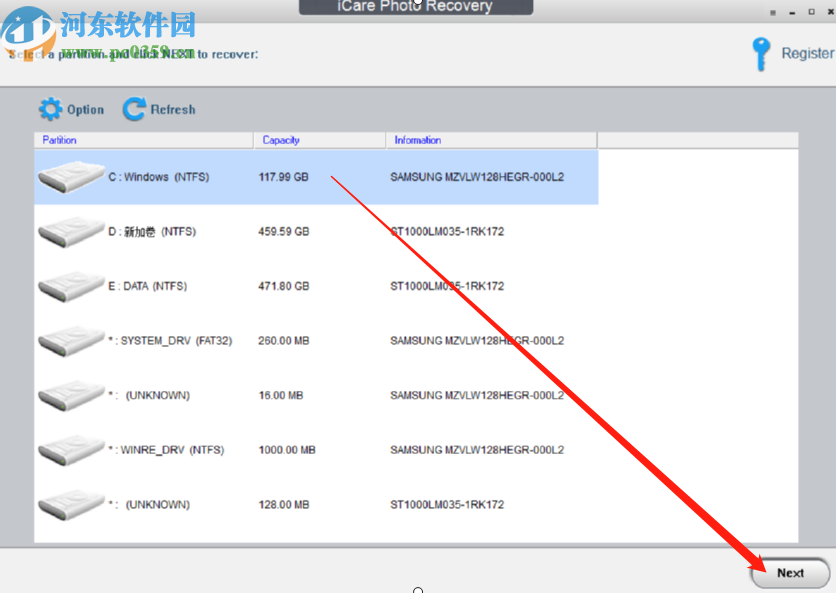
Task: Click the drive icon for D: partition
Action: tap(71, 232)
